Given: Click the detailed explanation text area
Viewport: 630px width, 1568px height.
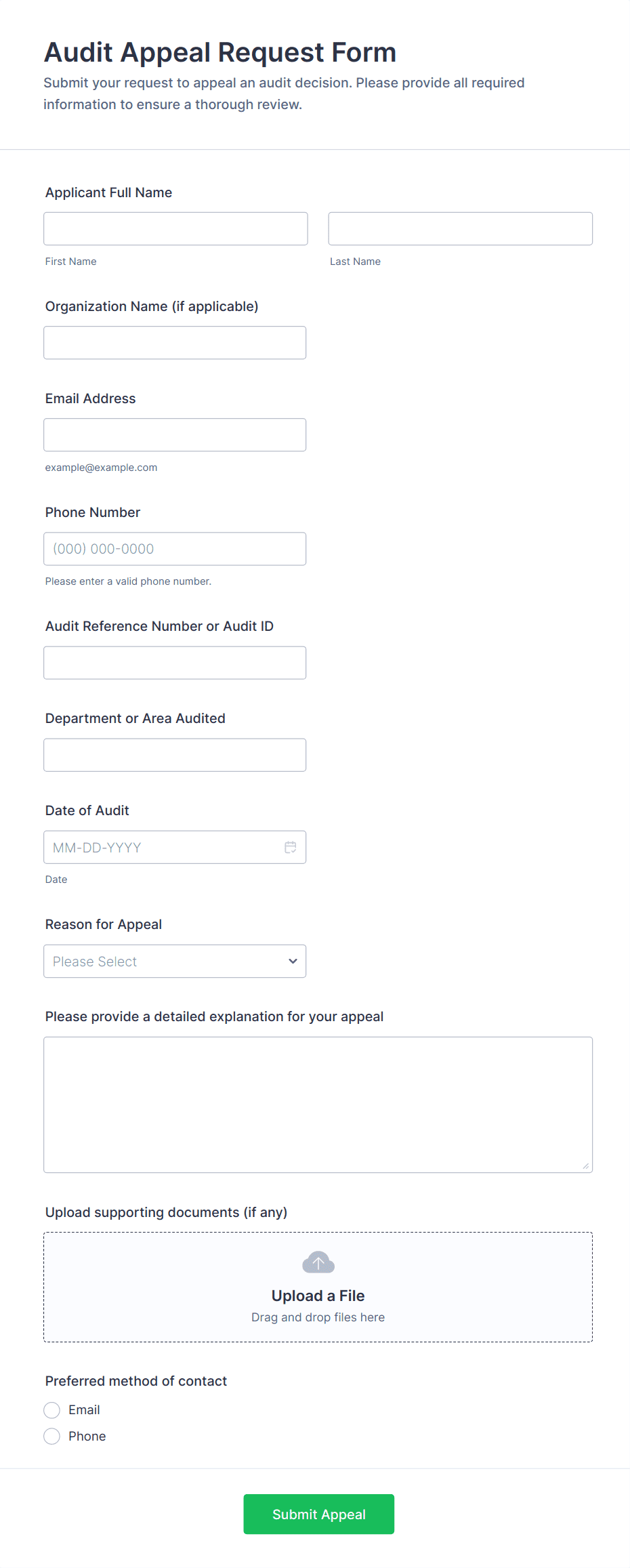Looking at the screenshot, I should [x=318, y=1105].
